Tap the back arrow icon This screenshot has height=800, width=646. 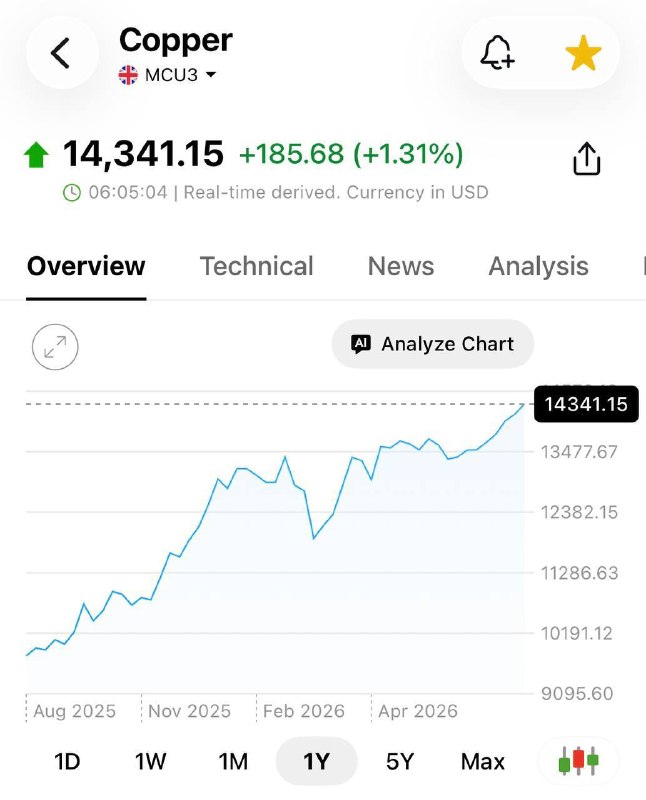coord(60,53)
